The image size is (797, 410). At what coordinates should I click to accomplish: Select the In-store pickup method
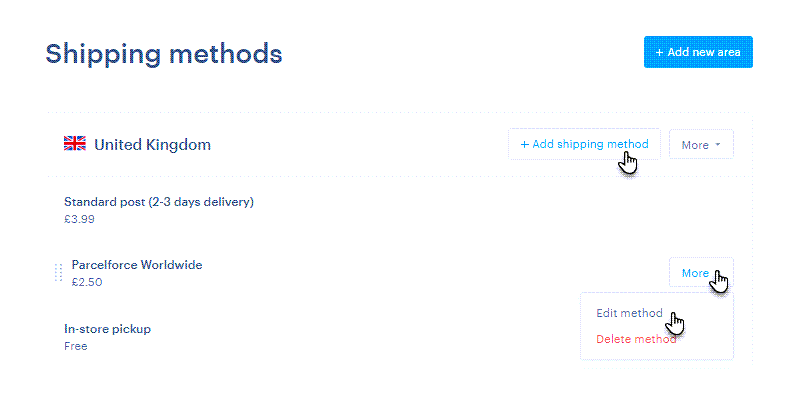[107, 329]
